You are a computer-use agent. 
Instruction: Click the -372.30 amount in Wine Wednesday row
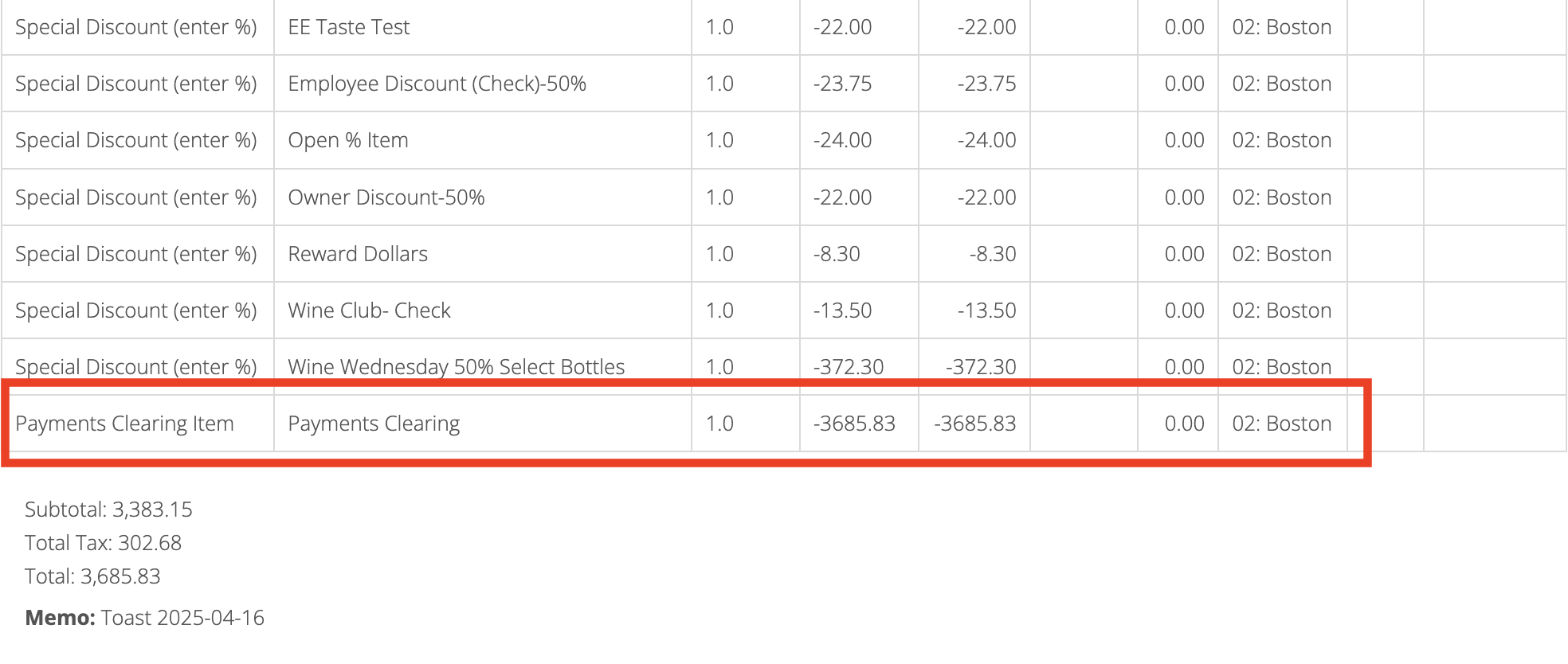(980, 367)
